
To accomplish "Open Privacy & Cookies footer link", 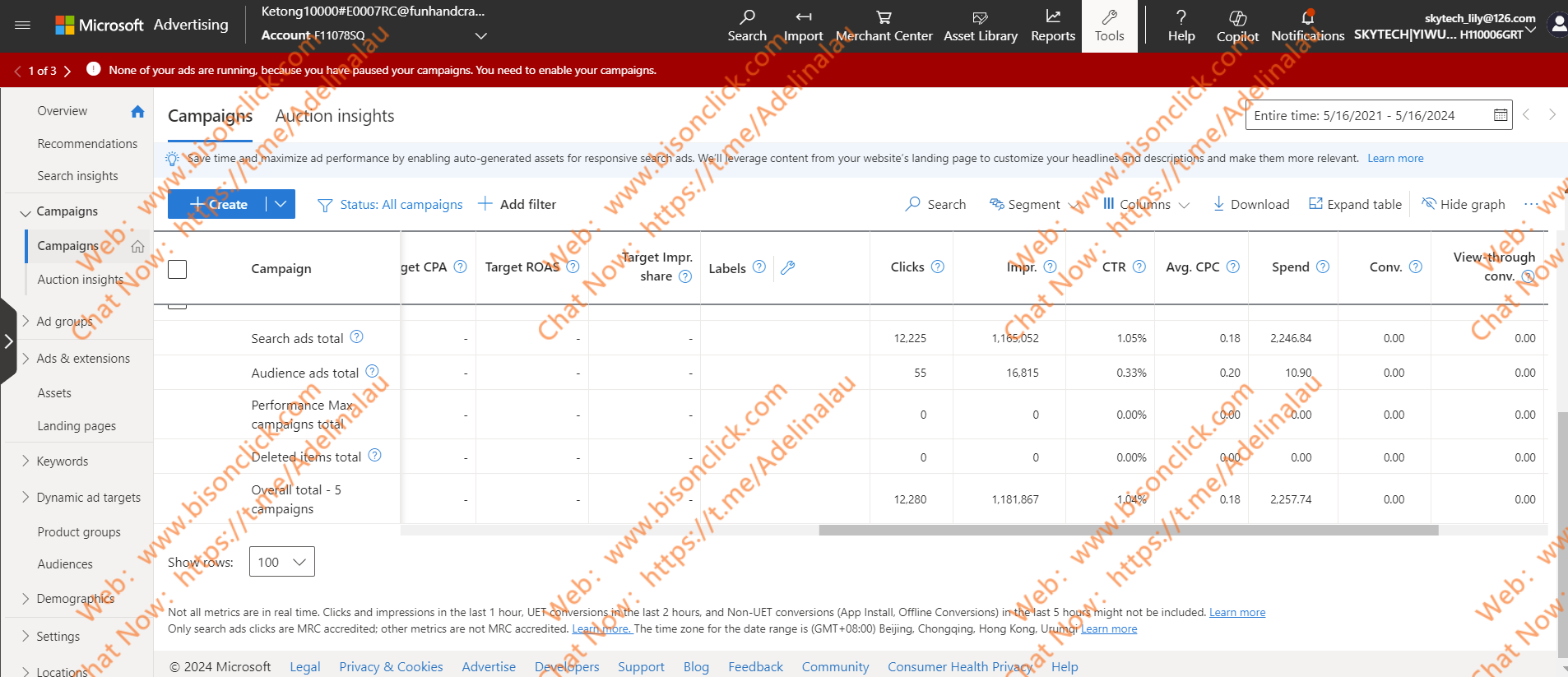I will pos(391,667).
